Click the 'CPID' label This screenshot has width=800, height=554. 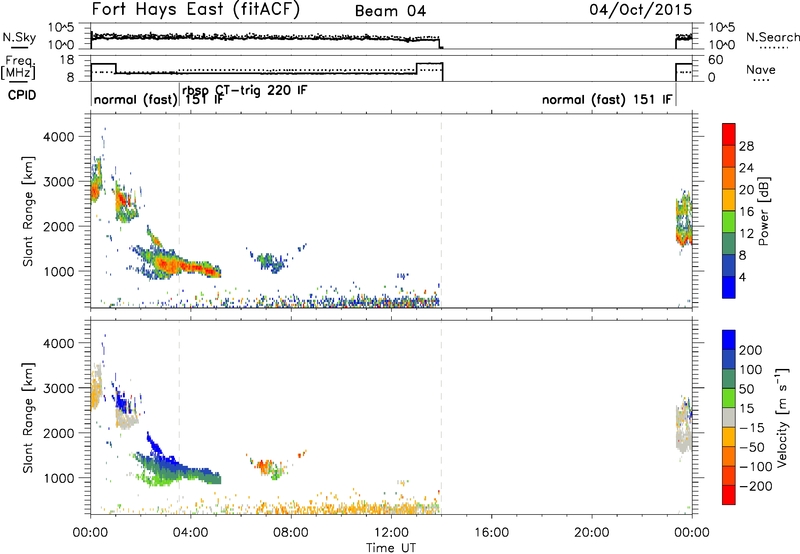(x=22, y=95)
